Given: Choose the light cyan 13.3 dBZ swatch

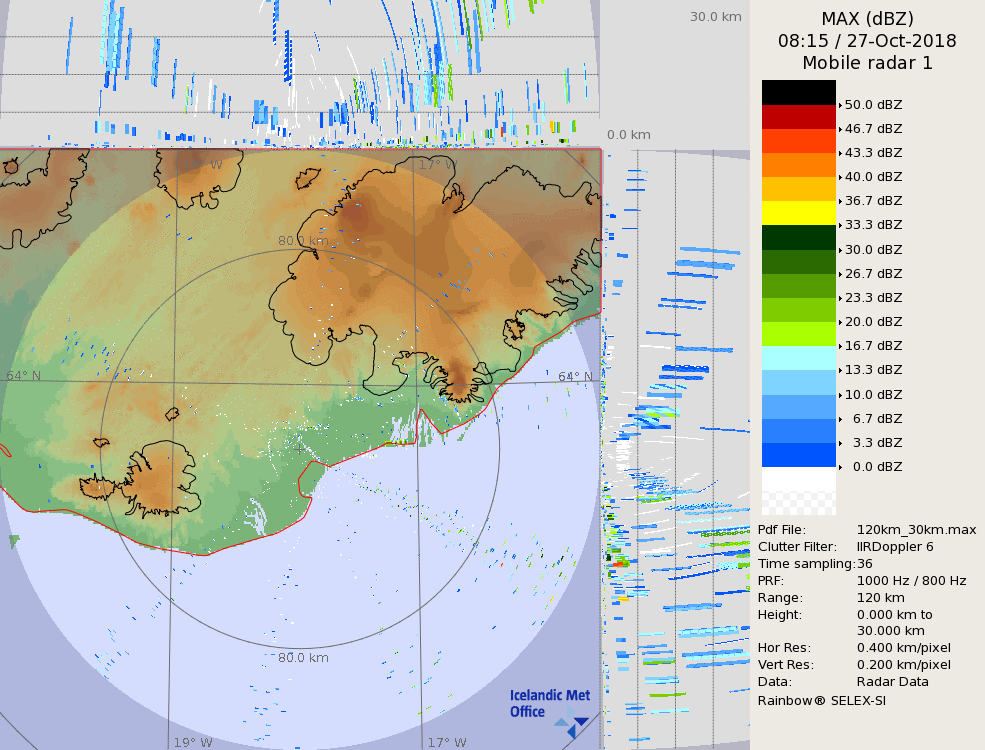Looking at the screenshot, I should pyautogui.click(x=798, y=358).
